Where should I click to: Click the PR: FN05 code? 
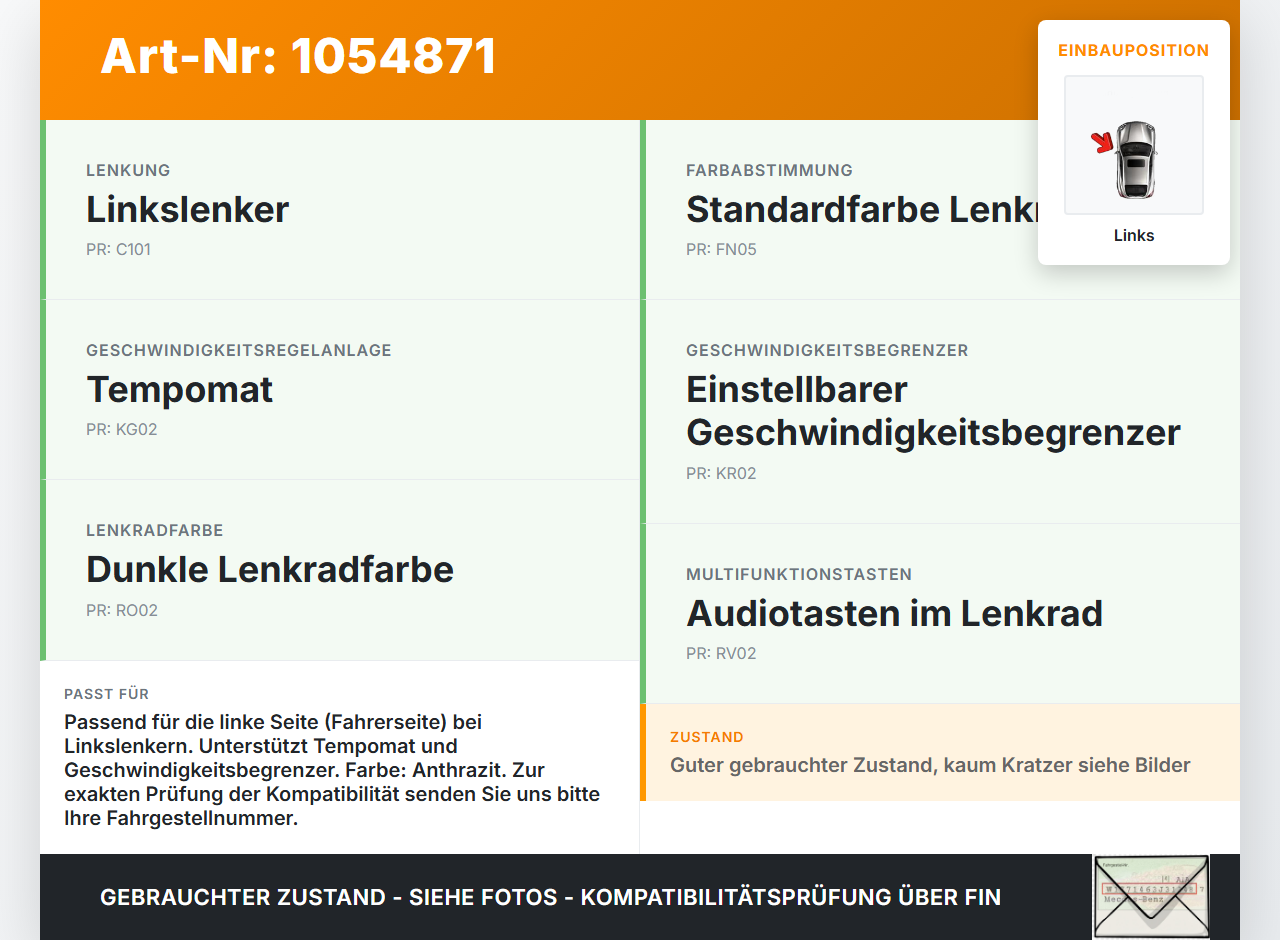click(721, 250)
